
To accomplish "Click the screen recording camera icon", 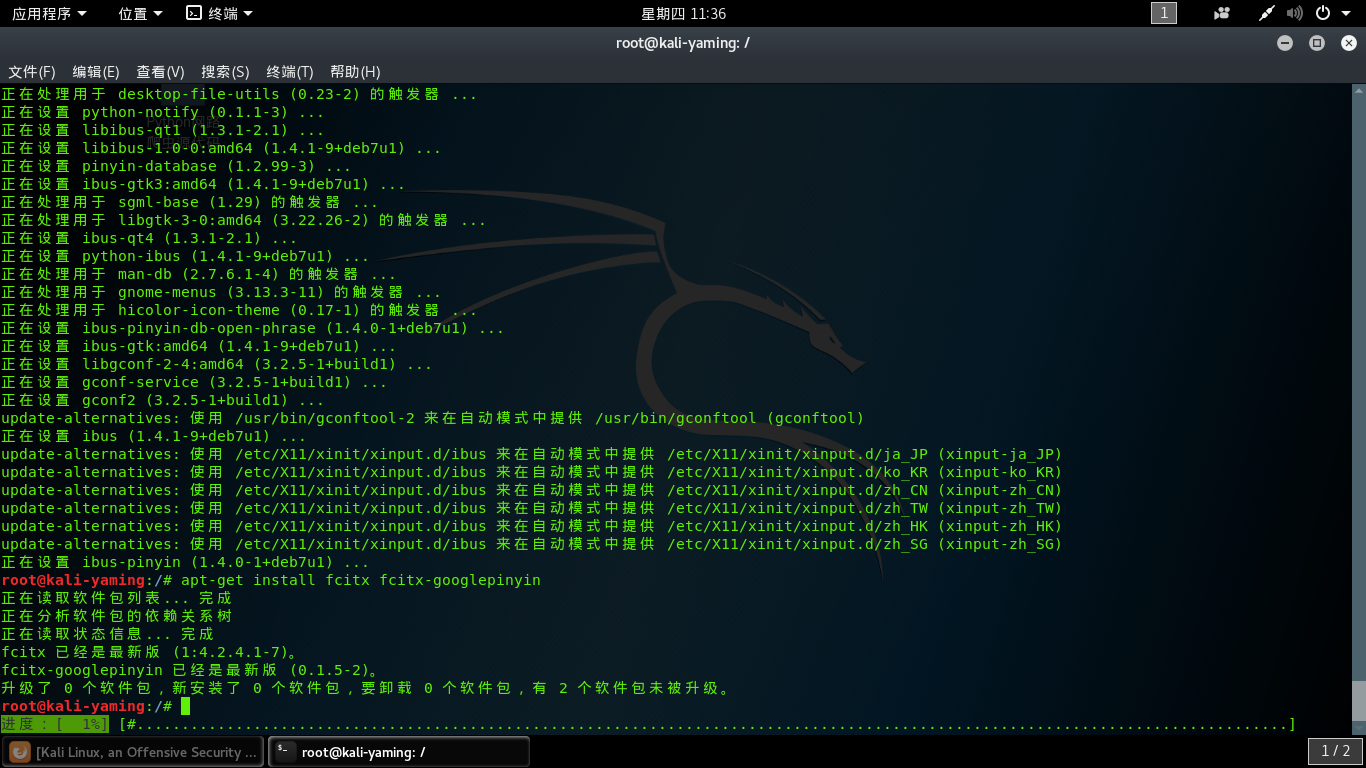I will [x=1221, y=13].
